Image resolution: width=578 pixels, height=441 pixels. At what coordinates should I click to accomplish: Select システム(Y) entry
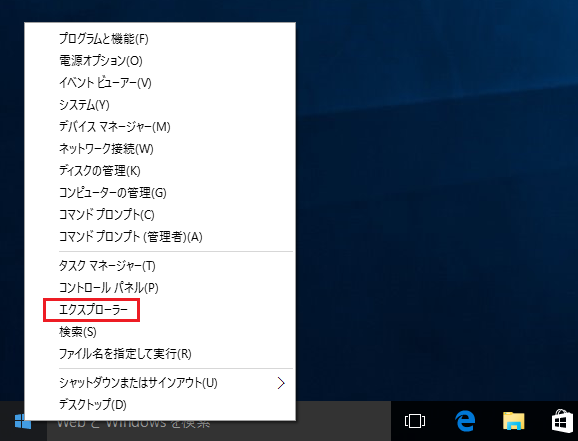pos(160,105)
